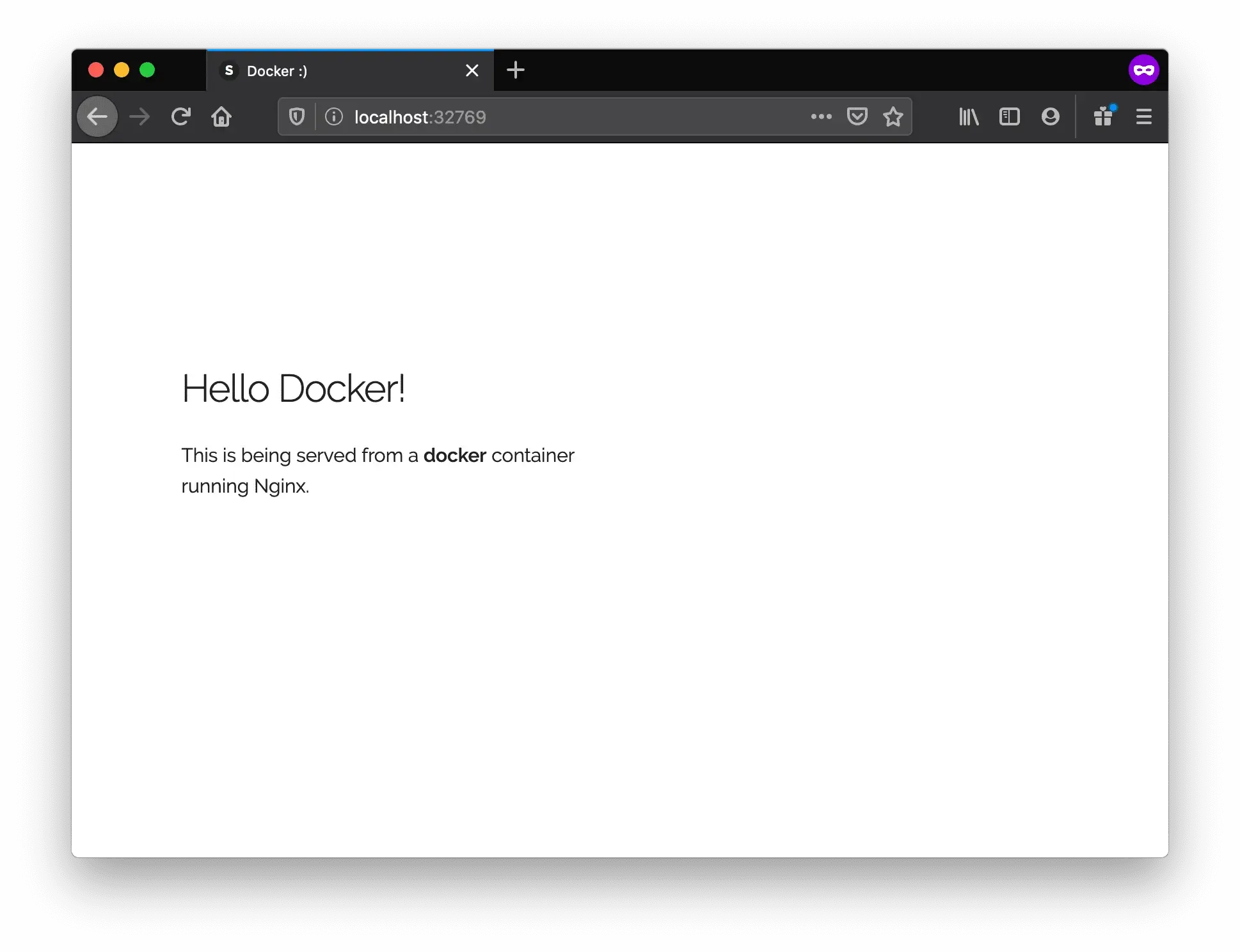Open the Library menu
Screen dimensions: 1240x952
click(x=969, y=116)
